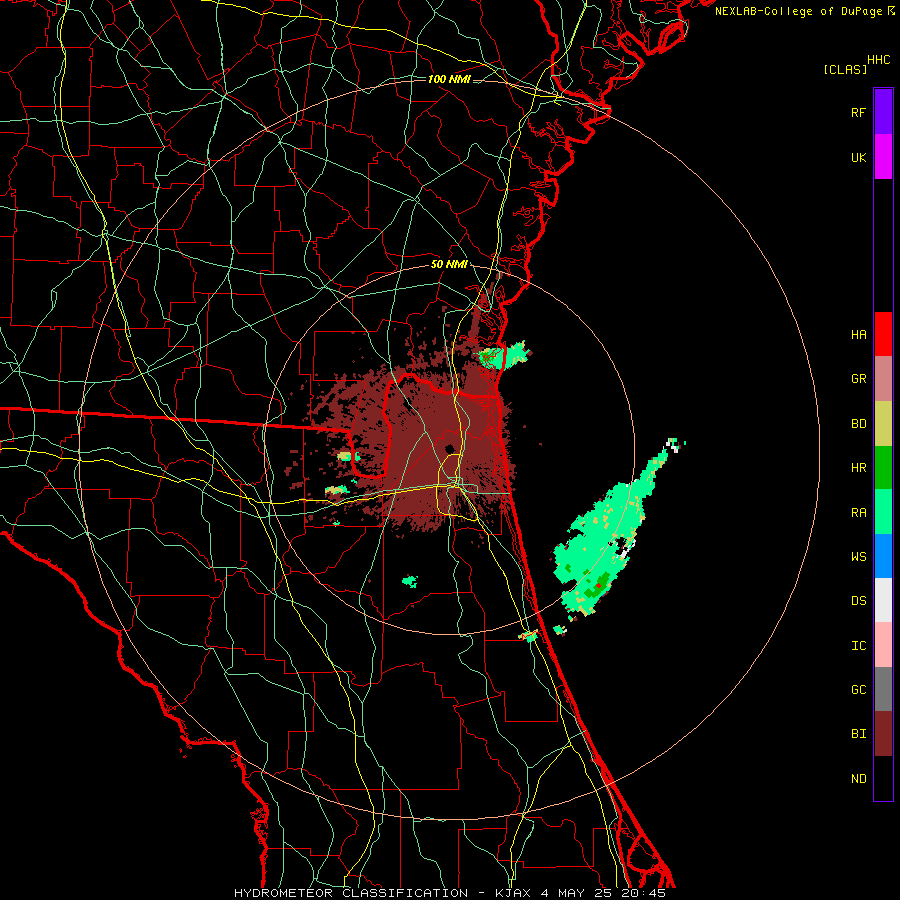Click the UK legend label
900x900 pixels.
click(858, 157)
